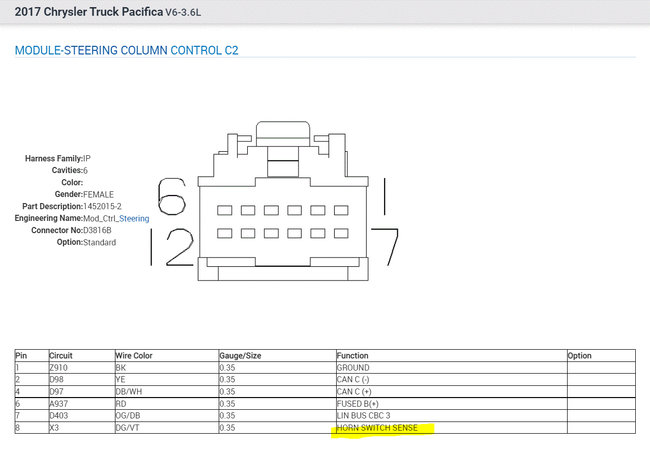This screenshot has height=451, width=650.
Task: Click the Pin column header
Action: pyautogui.click(x=32, y=356)
